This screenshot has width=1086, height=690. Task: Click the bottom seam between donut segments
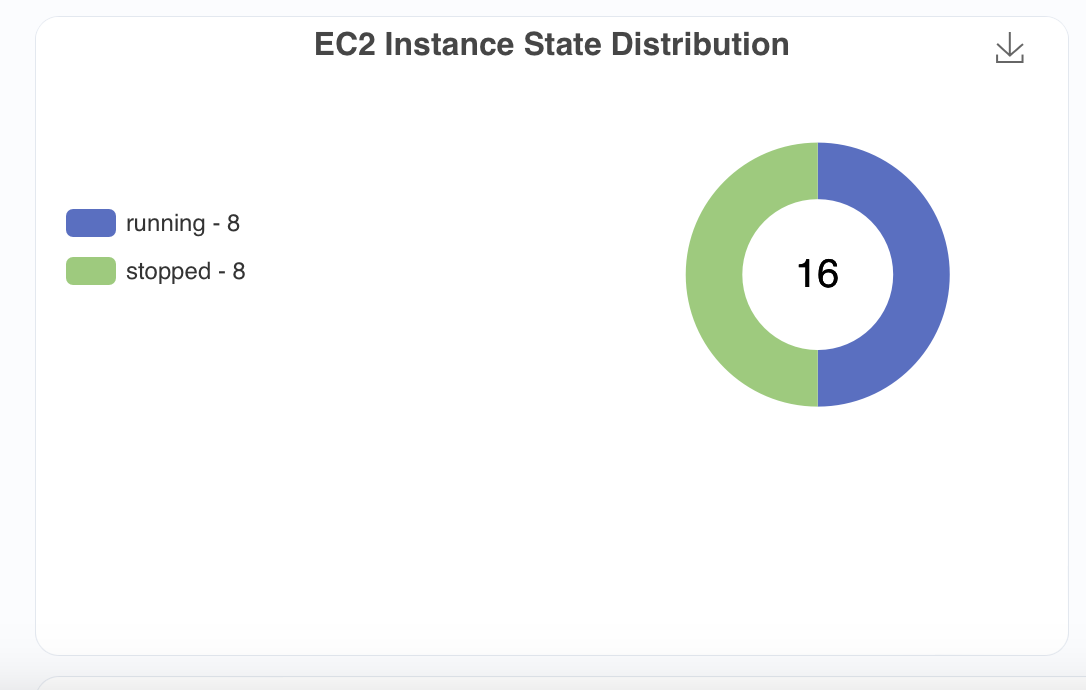[x=818, y=378]
